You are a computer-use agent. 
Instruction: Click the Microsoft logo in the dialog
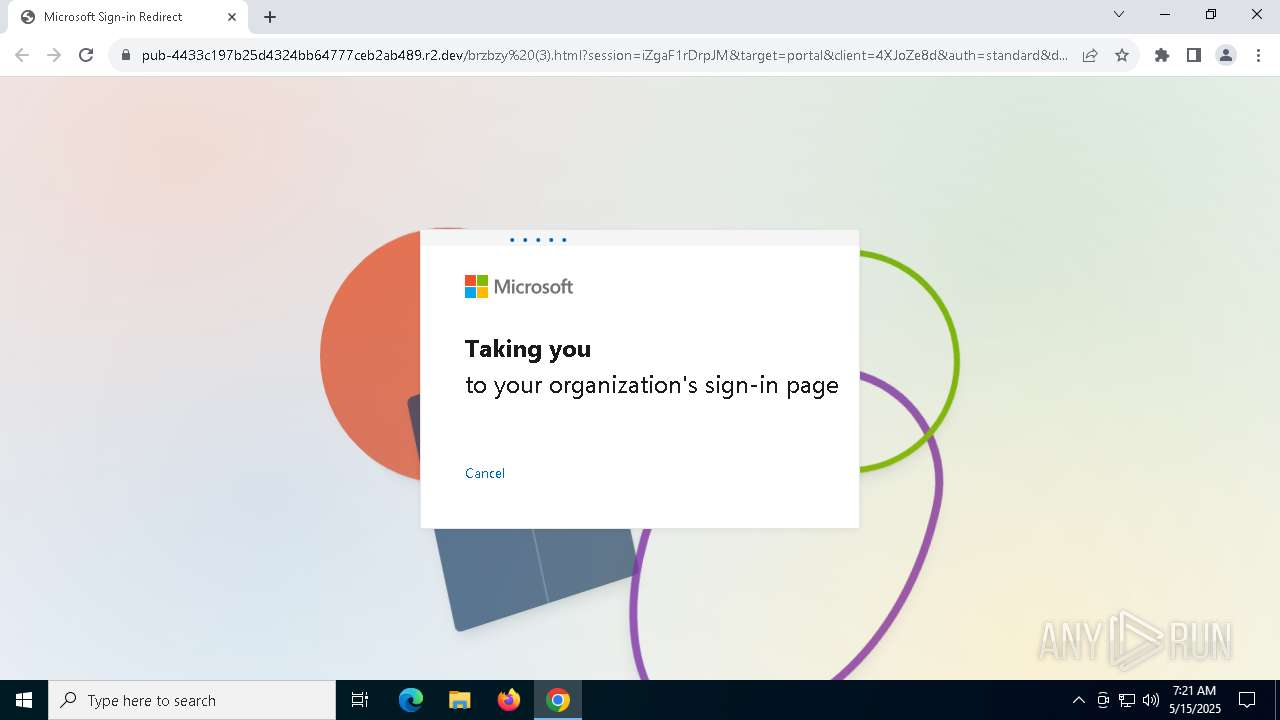click(x=519, y=287)
